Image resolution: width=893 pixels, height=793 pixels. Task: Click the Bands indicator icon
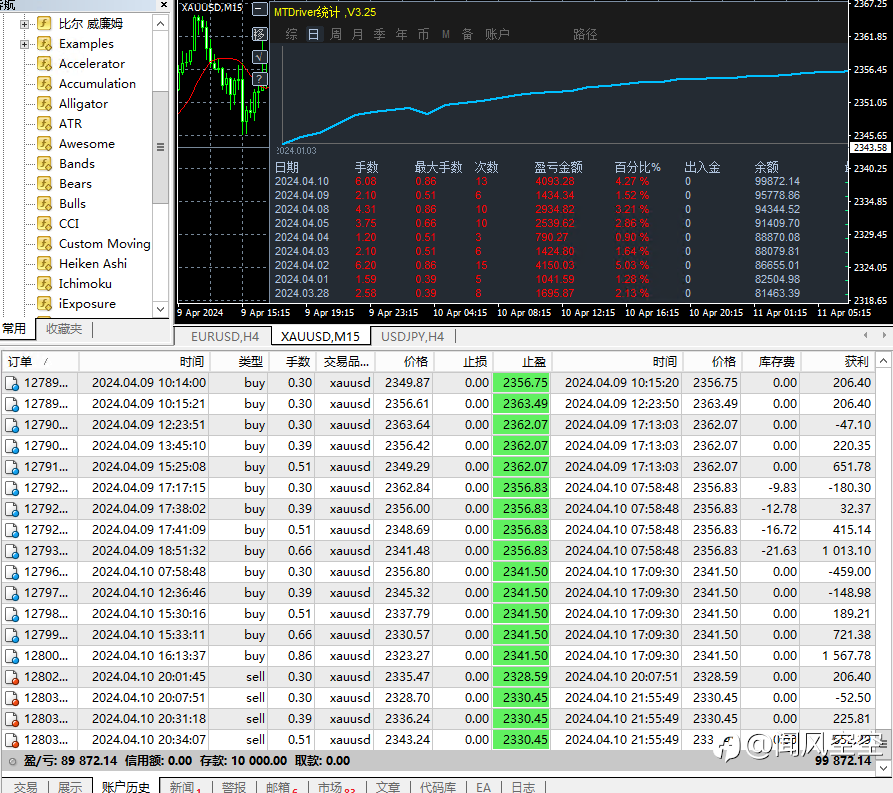click(x=44, y=163)
